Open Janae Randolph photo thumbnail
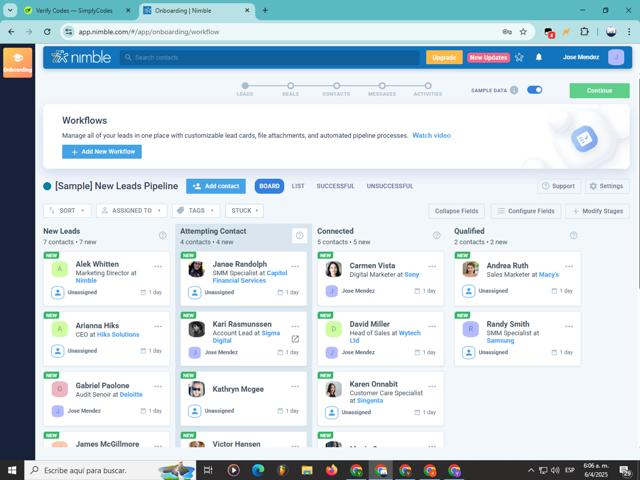This screenshot has height=480, width=640. (196, 269)
